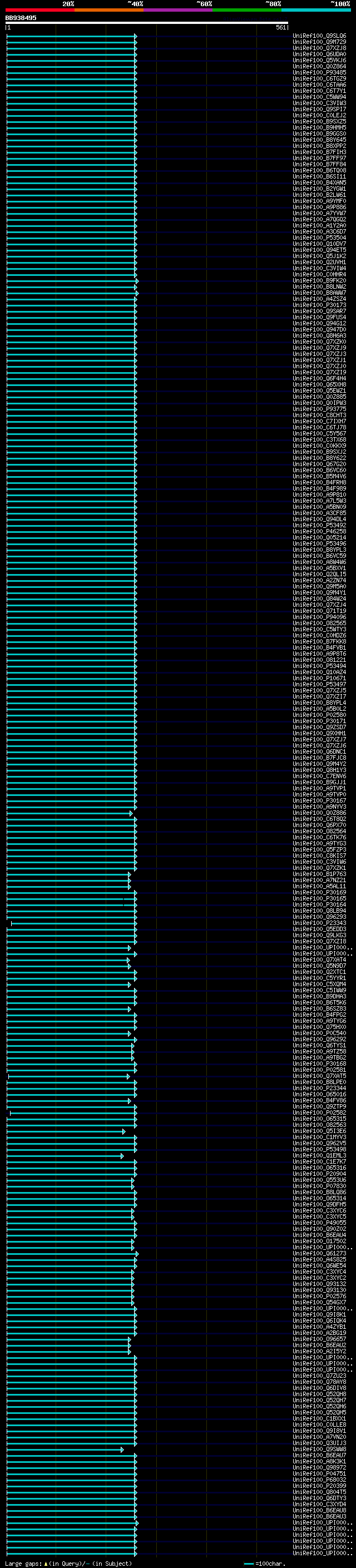Open entry UniRef100_P49055
The image size is (356, 1568).
point(319,1222)
